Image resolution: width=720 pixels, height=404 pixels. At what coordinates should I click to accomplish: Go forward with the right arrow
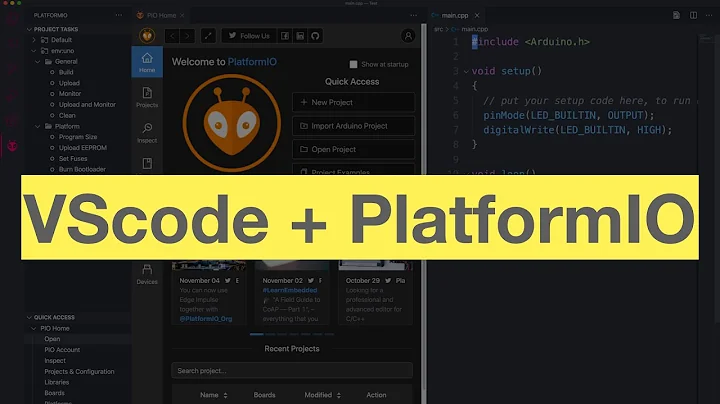tap(187, 36)
